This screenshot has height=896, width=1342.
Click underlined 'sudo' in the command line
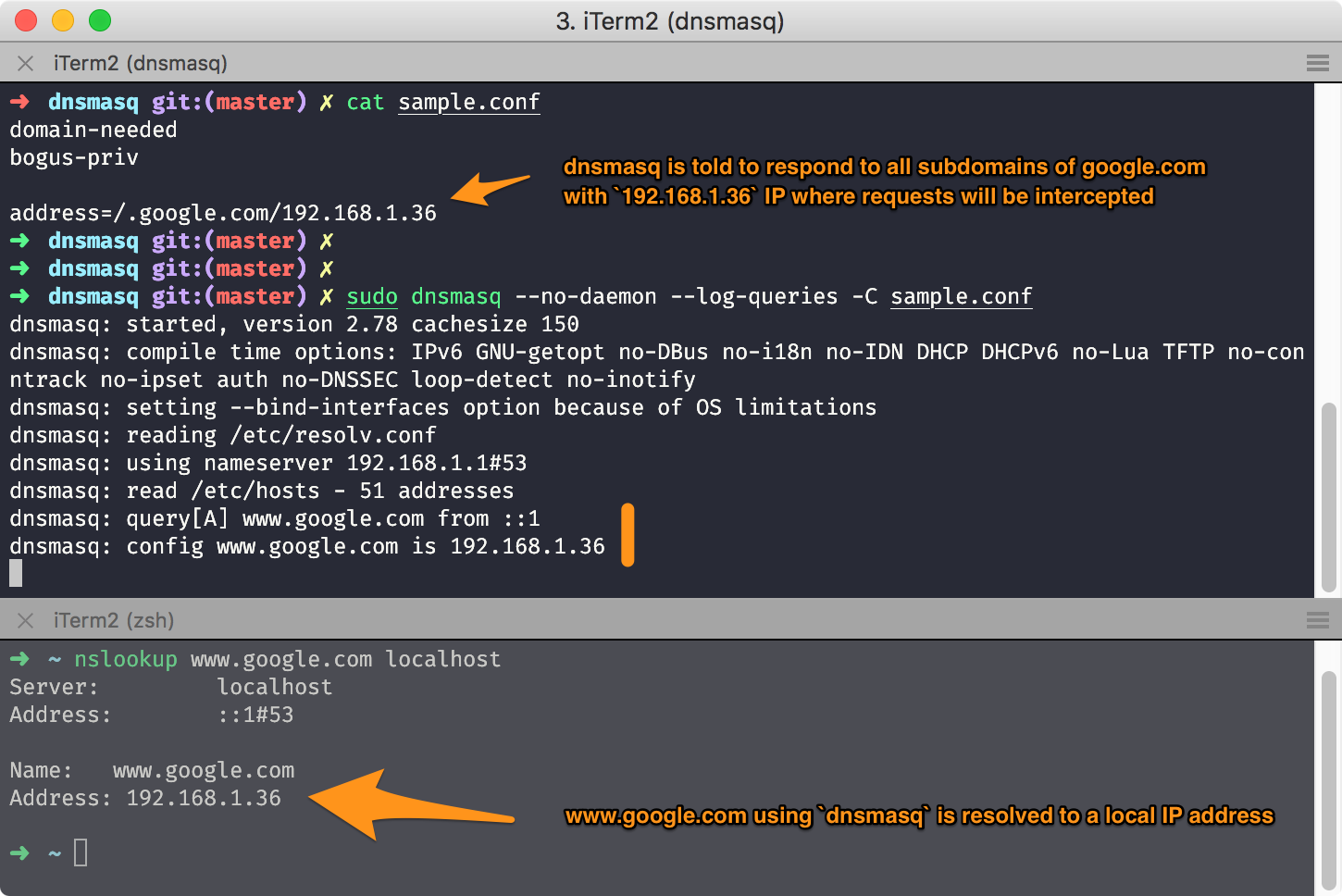pyautogui.click(x=372, y=296)
